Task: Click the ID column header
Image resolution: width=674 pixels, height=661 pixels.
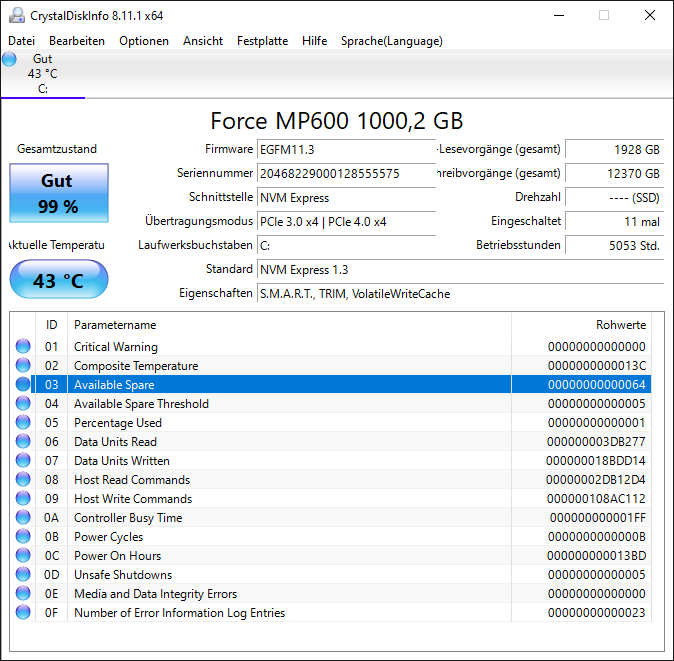Action: [51, 325]
